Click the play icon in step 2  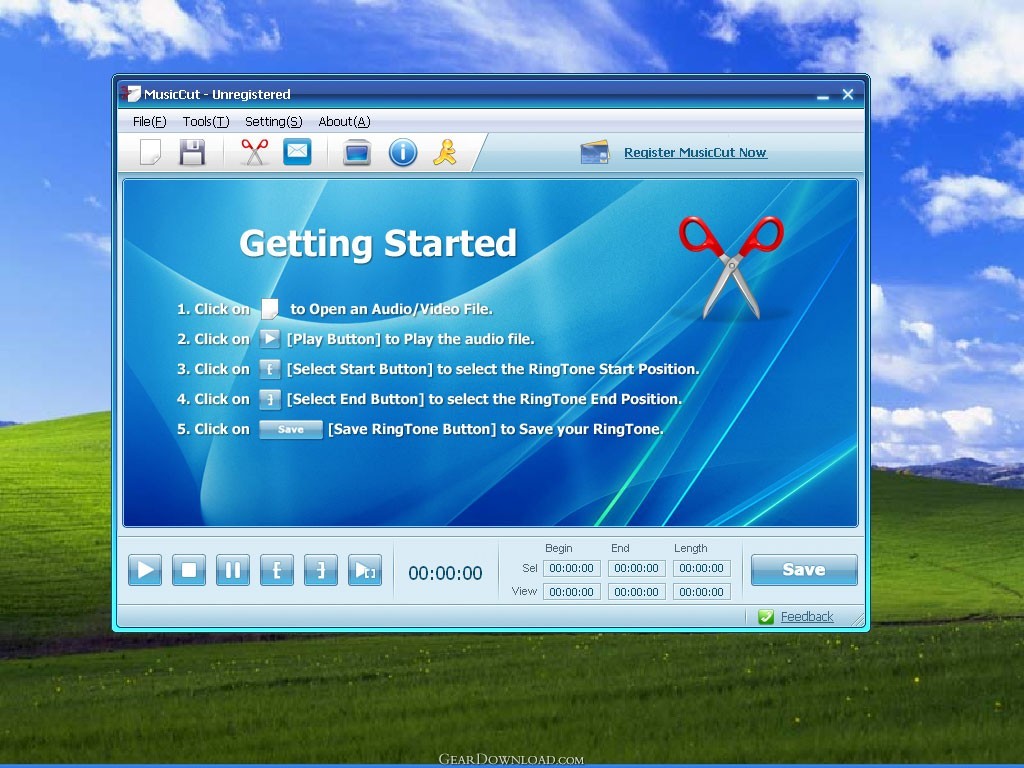[270, 339]
